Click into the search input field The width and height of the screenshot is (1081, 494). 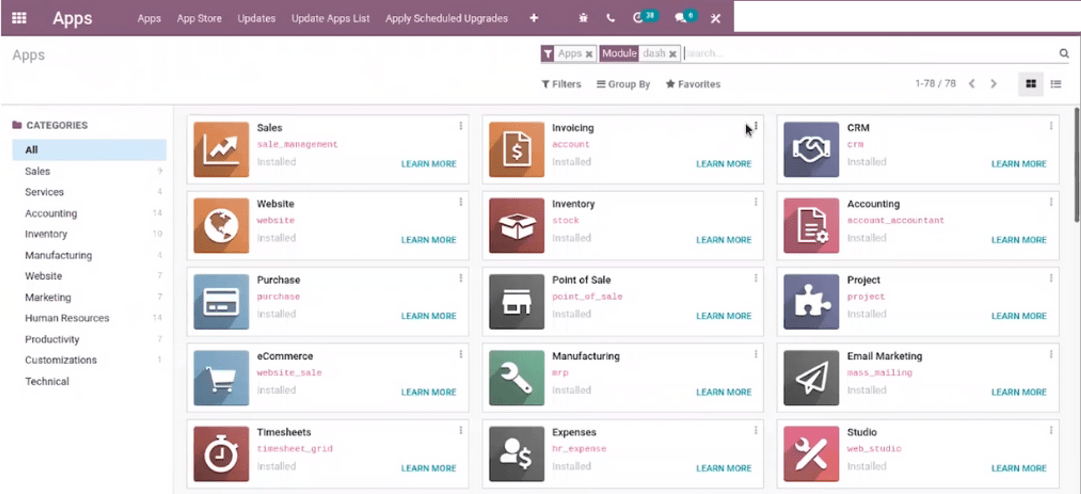point(869,53)
